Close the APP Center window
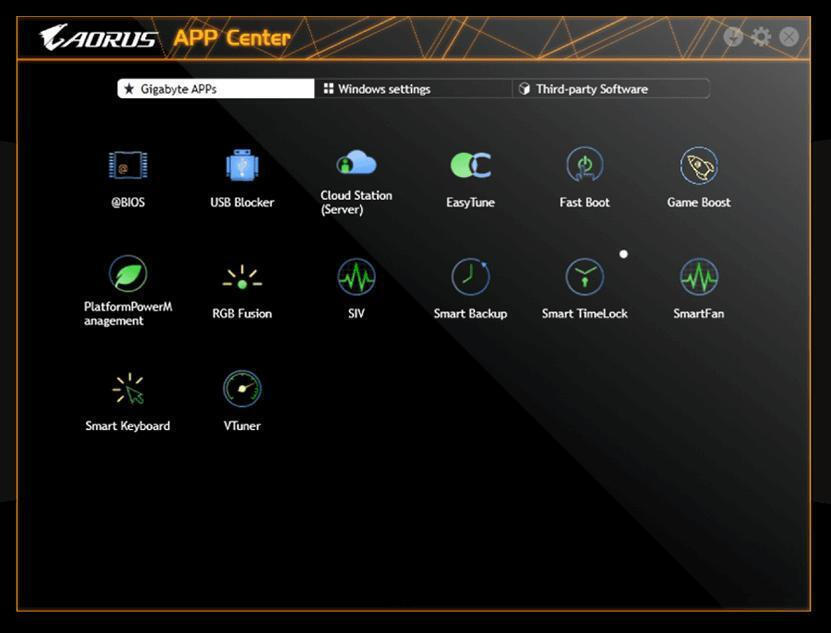The width and height of the screenshot is (831, 633). click(x=789, y=37)
